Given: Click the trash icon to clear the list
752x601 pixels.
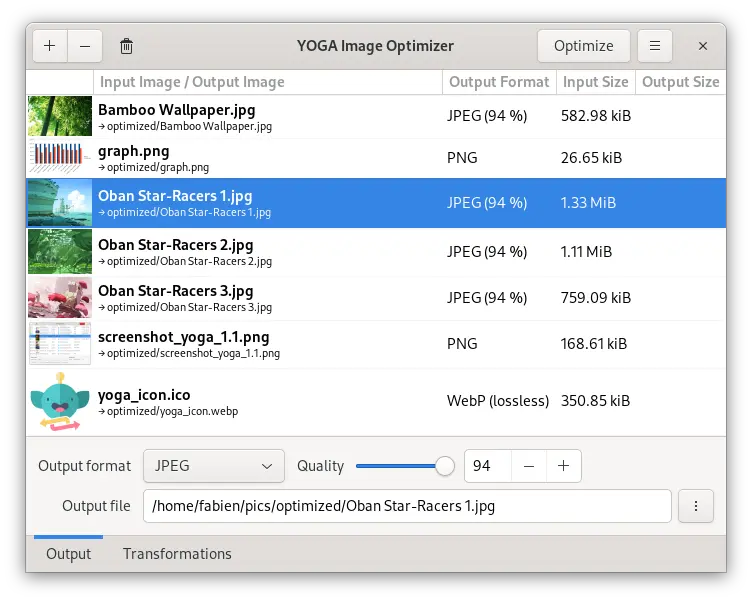Looking at the screenshot, I should [126, 46].
